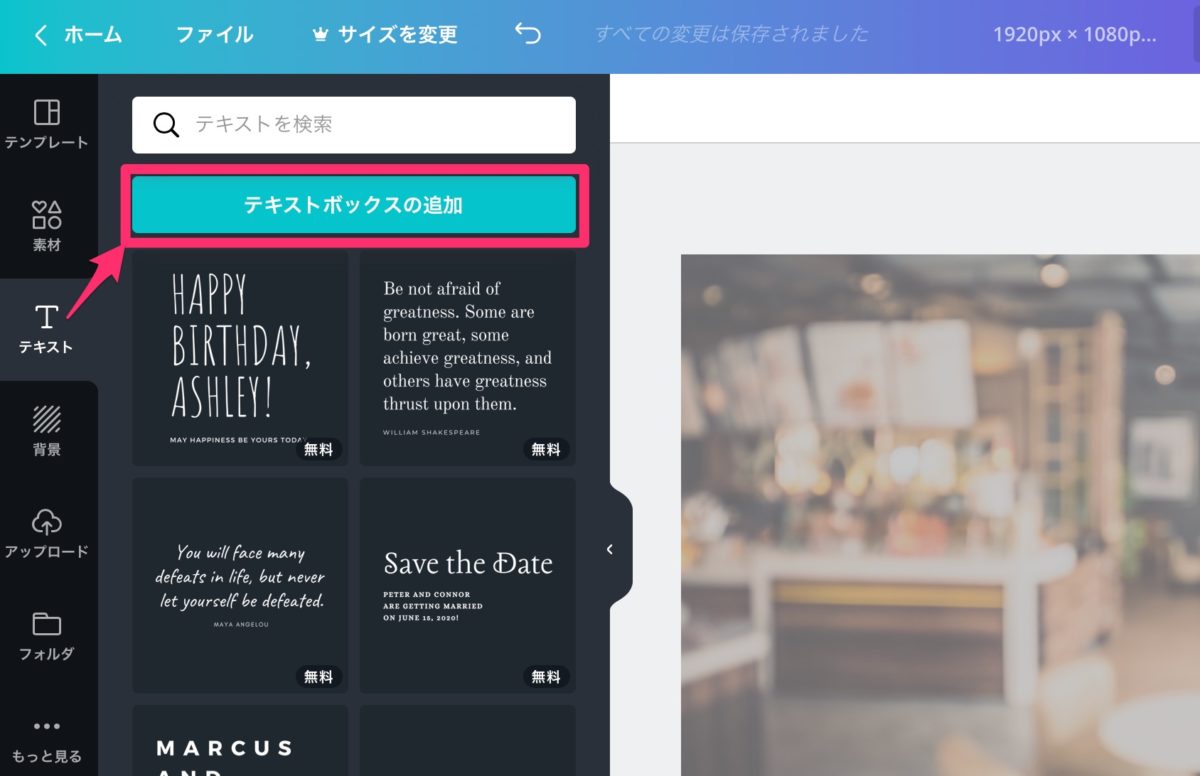
Task: Click テキストボックスの追加 button
Action: [x=354, y=206]
